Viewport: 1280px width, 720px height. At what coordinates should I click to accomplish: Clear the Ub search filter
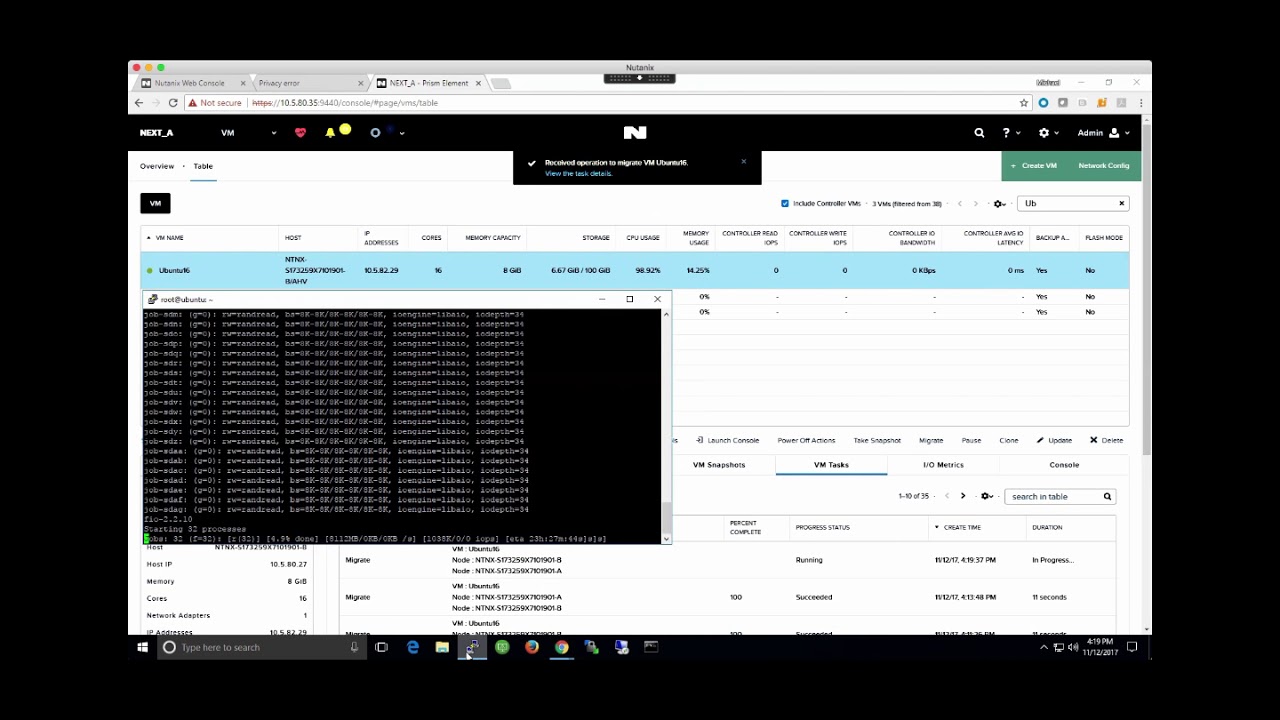(1121, 203)
